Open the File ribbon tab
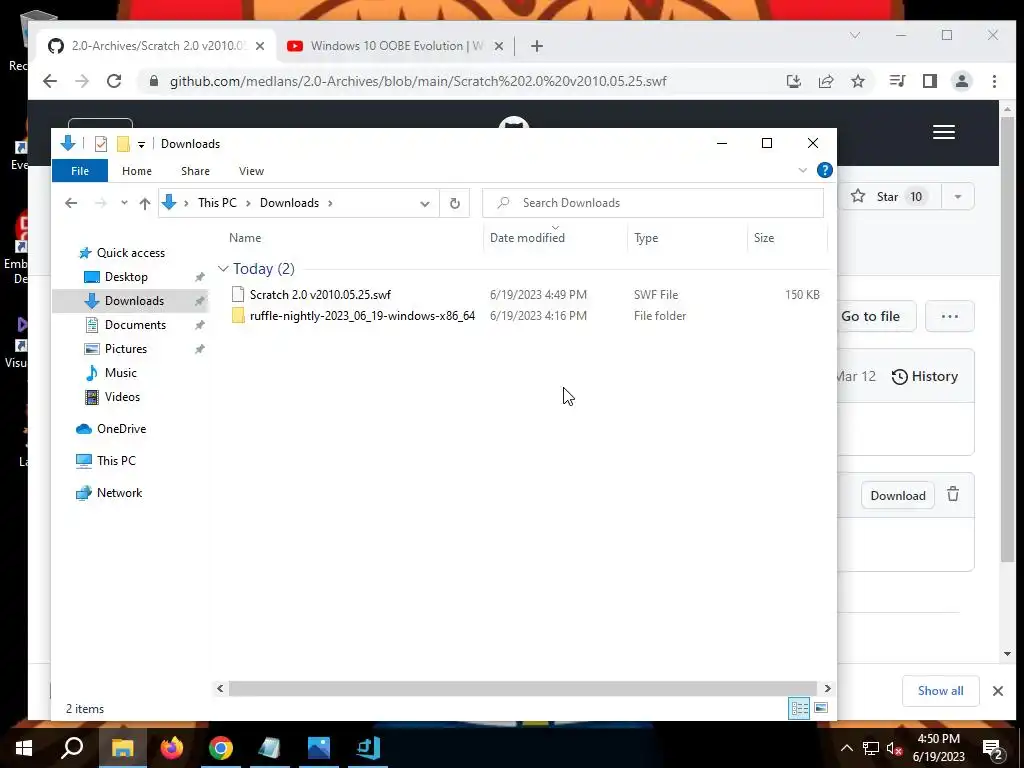1024x768 pixels. 80,171
